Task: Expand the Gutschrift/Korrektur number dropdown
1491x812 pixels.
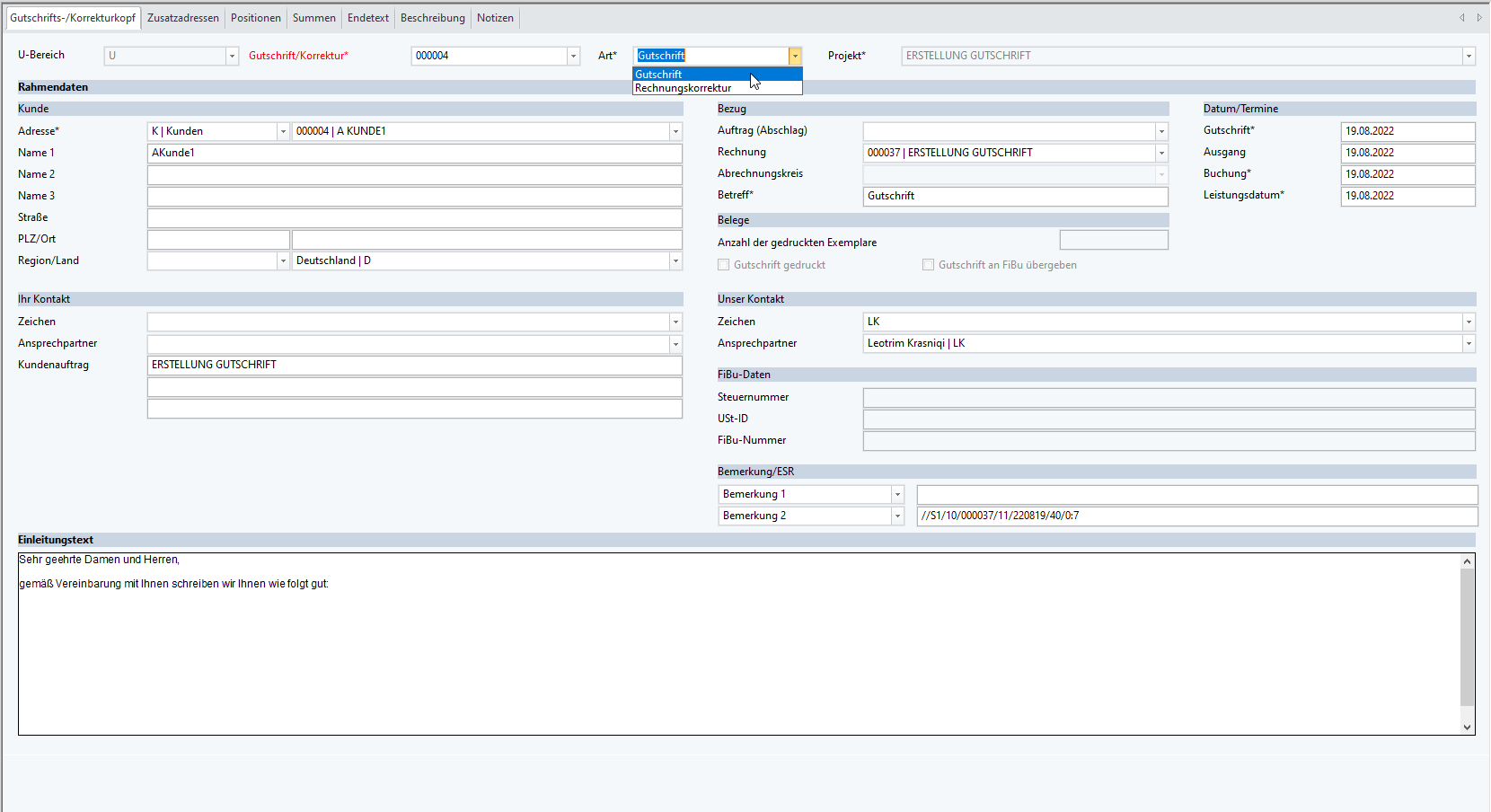Action: (x=572, y=56)
